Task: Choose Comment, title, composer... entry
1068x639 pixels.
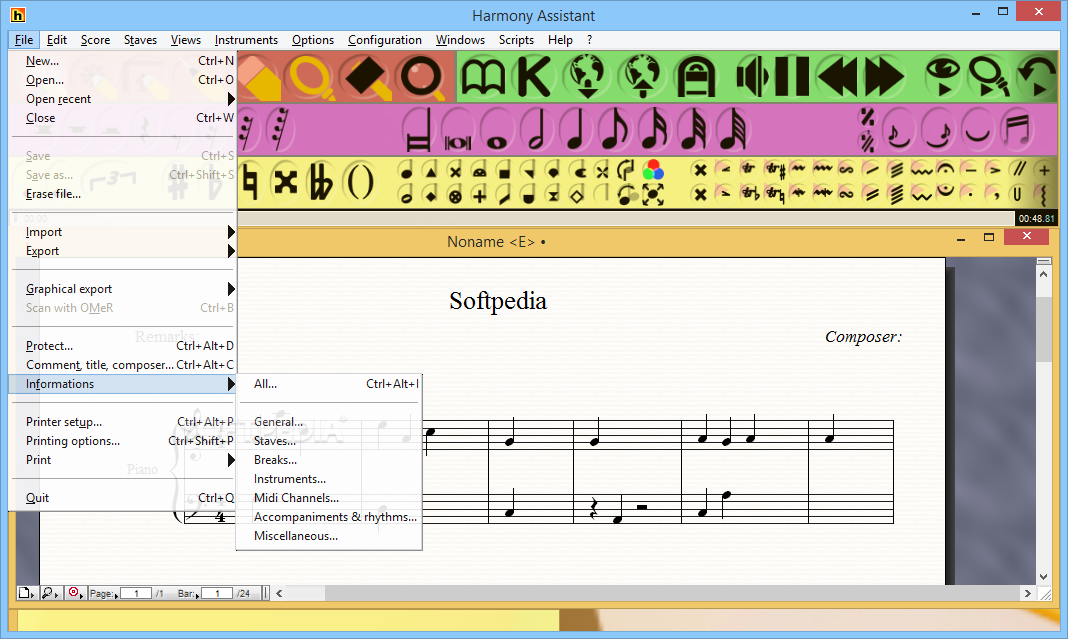Action: (x=123, y=365)
